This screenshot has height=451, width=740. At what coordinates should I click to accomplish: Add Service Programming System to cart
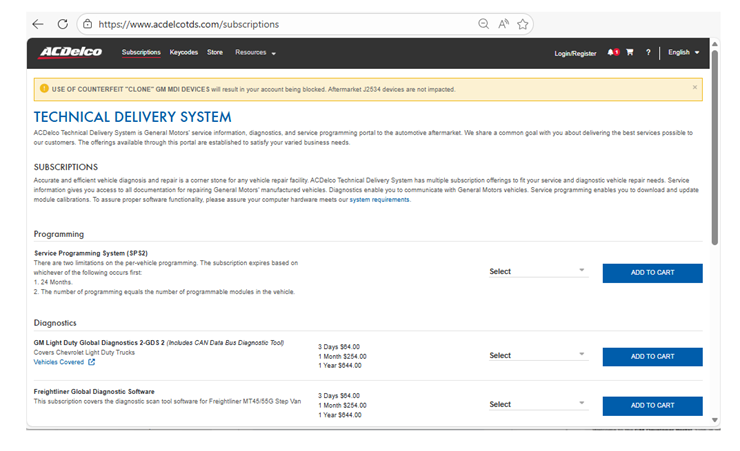[652, 273]
